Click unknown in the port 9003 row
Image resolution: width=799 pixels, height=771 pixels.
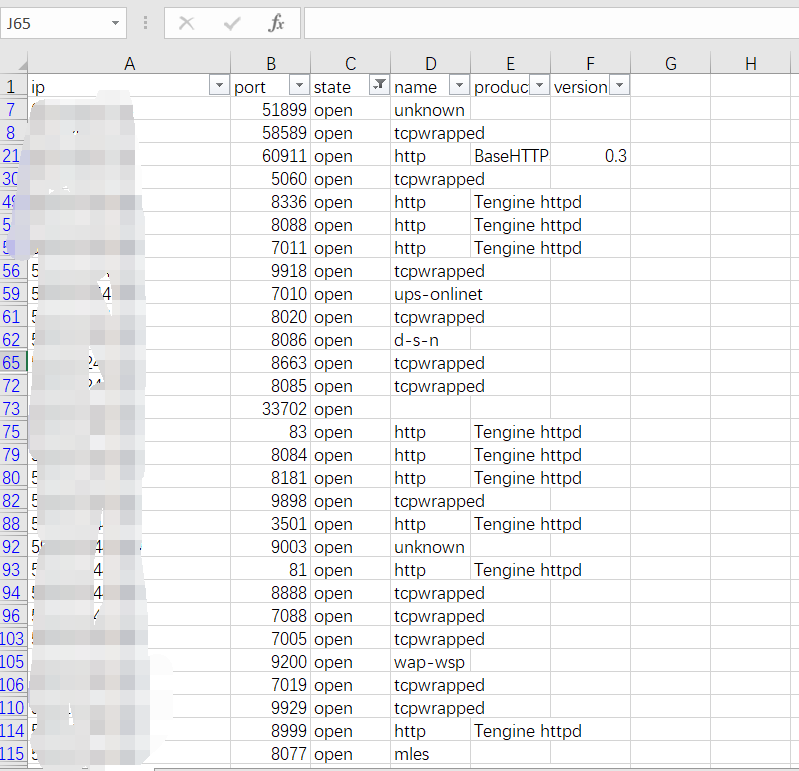[429, 547]
